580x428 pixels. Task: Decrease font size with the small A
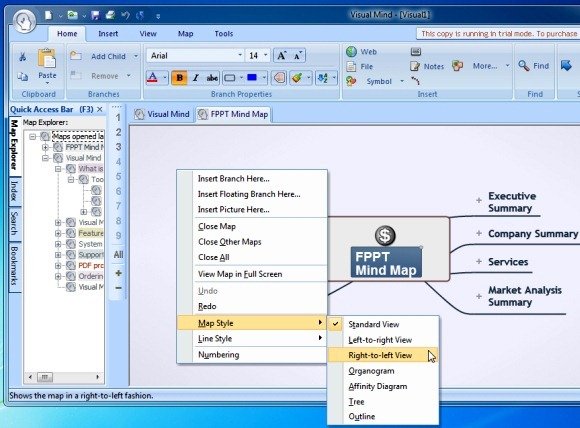[x=297, y=56]
